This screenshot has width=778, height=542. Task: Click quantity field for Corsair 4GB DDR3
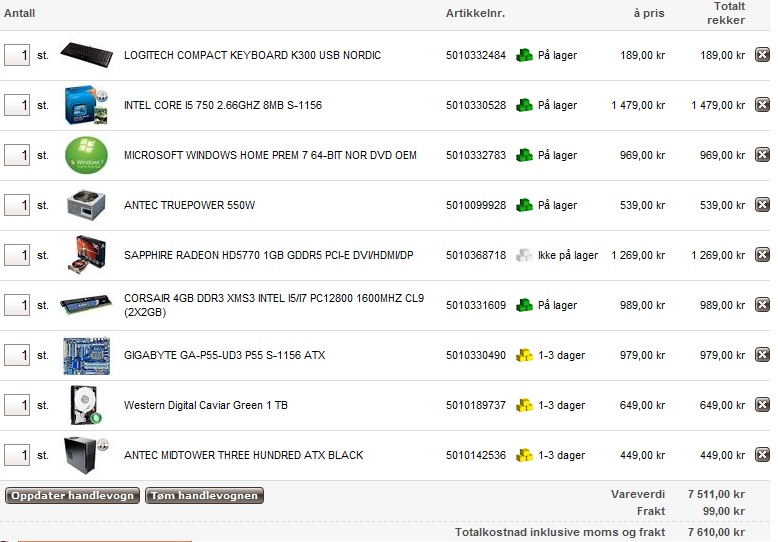[x=17, y=305]
